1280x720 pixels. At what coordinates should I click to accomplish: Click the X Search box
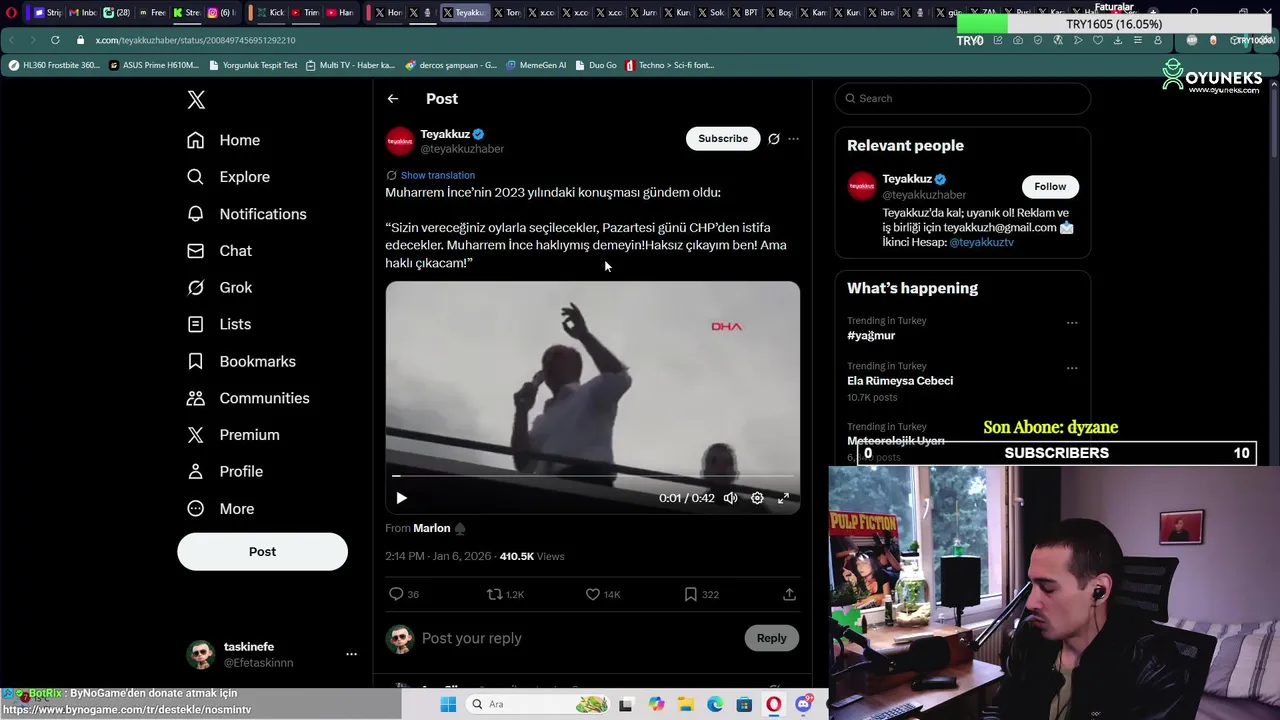point(962,98)
